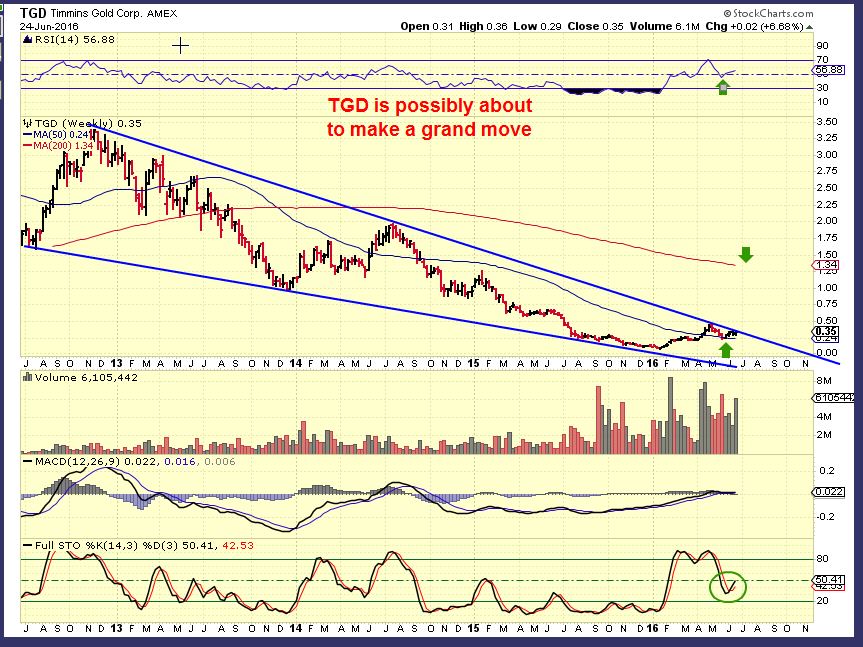This screenshot has width=863, height=647.
Task: Click the Volume 6,105,442 panel label
Action: coord(85,377)
